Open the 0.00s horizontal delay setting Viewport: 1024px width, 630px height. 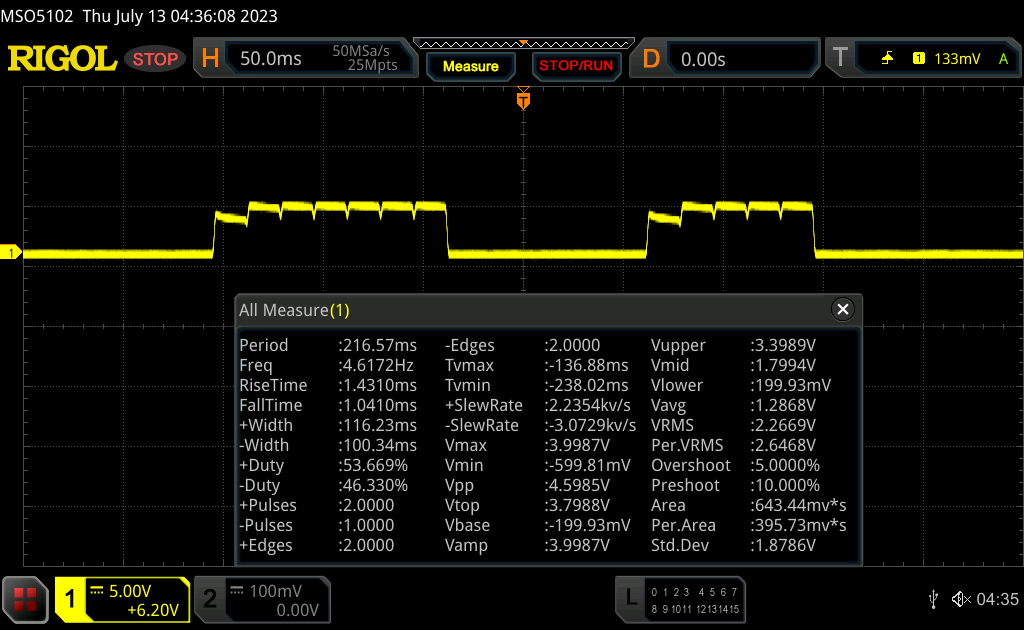click(x=703, y=59)
